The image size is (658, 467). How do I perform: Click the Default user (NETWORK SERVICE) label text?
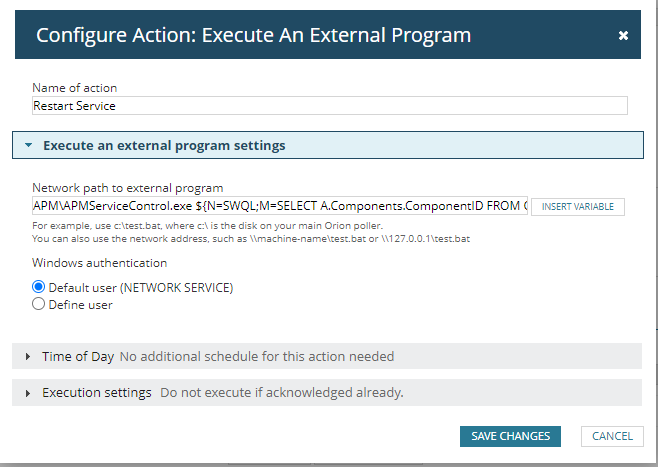[141, 287]
